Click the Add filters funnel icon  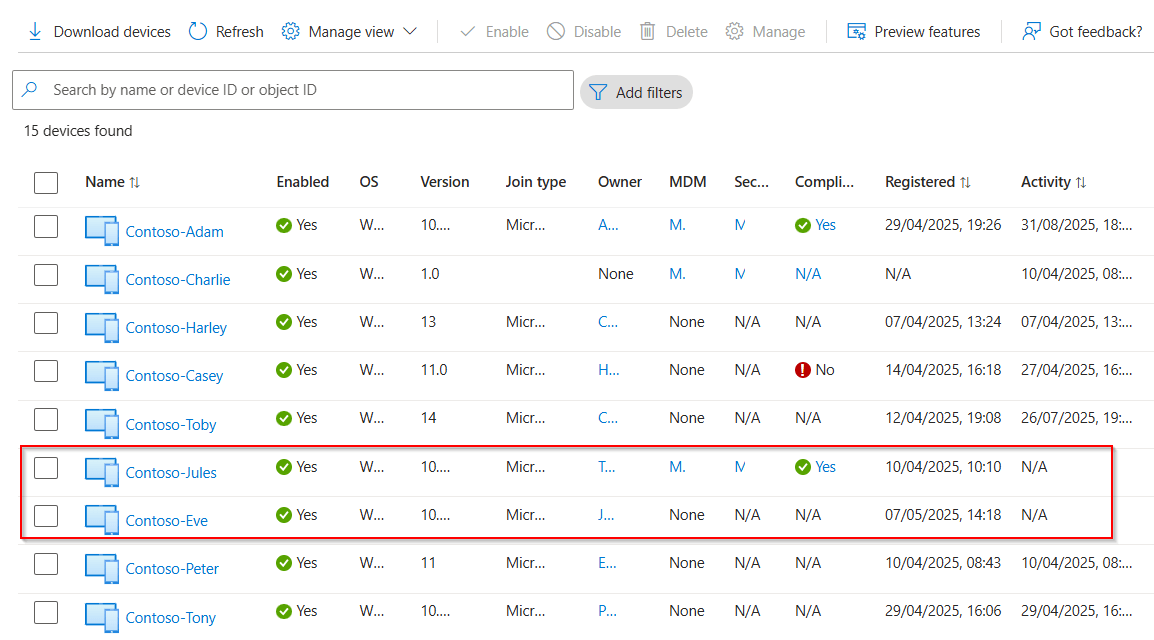click(x=598, y=92)
